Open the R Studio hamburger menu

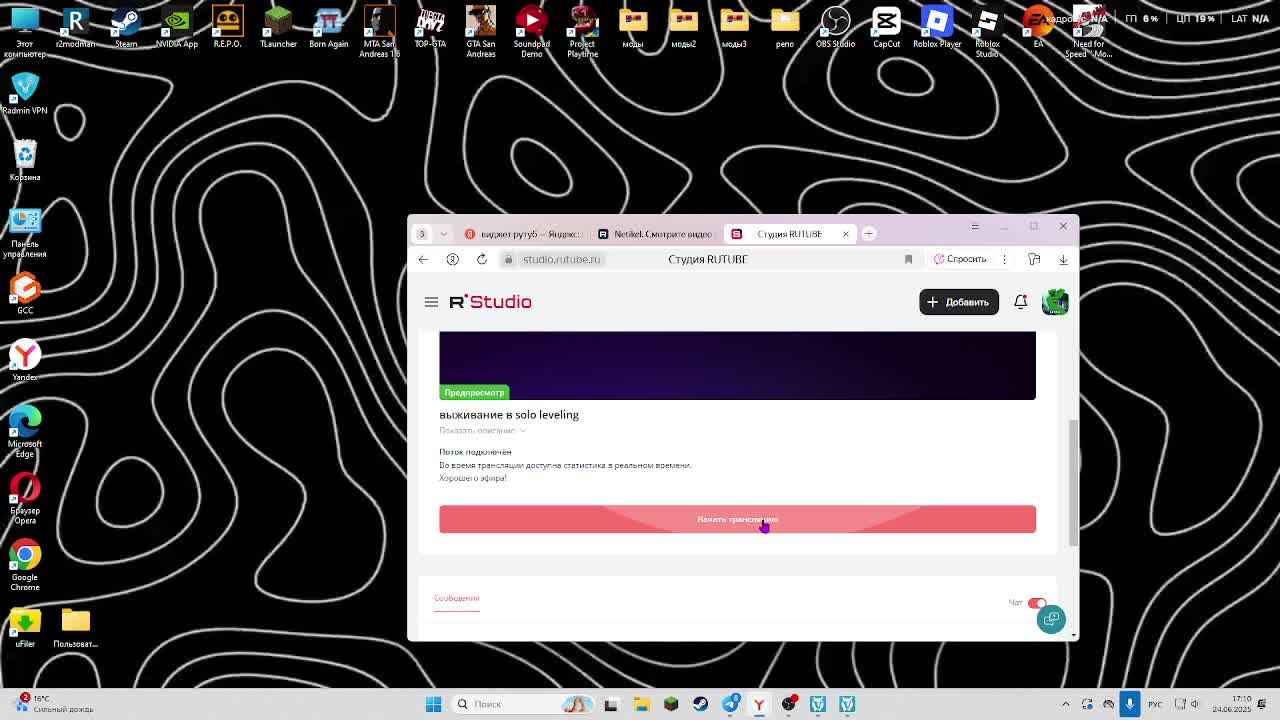point(431,302)
